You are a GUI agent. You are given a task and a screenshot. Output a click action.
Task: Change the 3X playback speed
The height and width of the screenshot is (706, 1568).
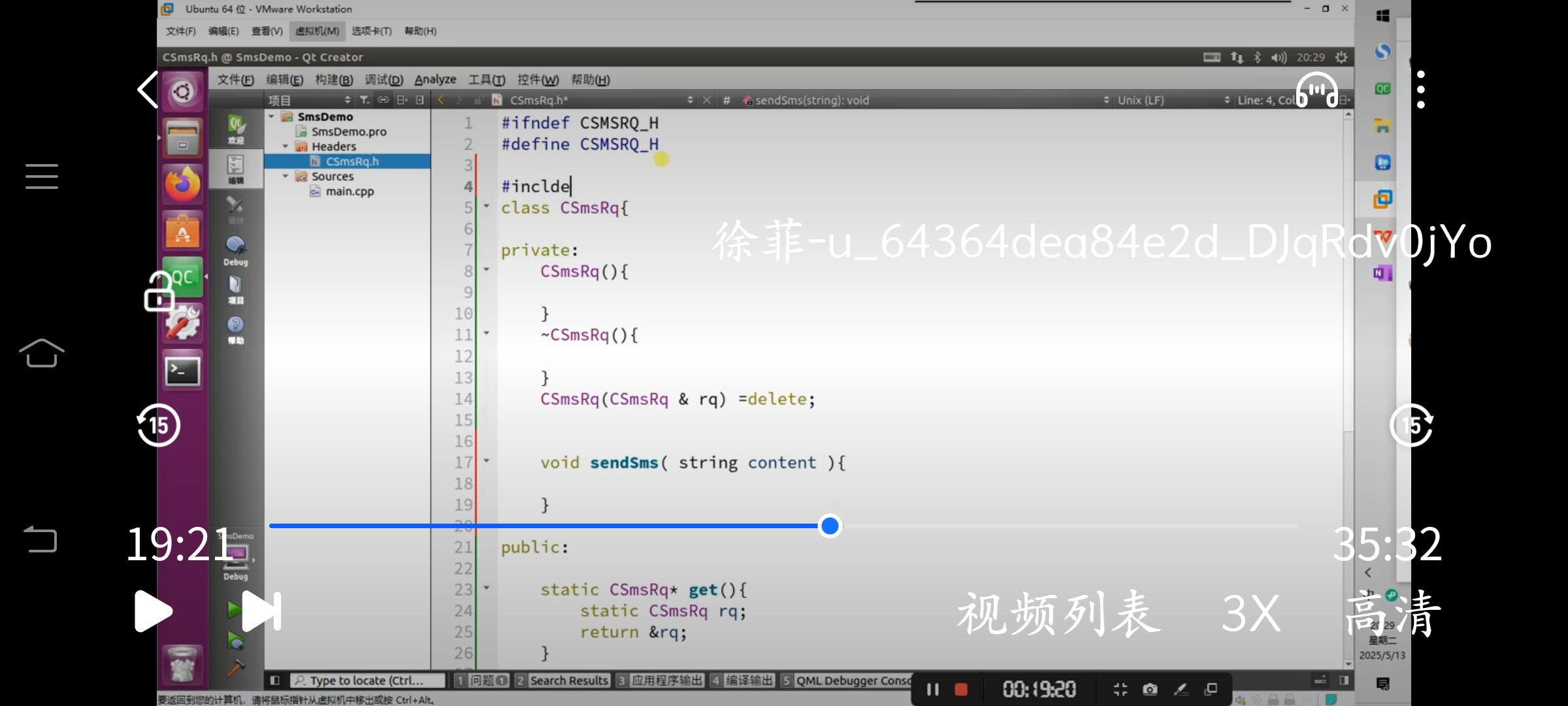(1250, 613)
